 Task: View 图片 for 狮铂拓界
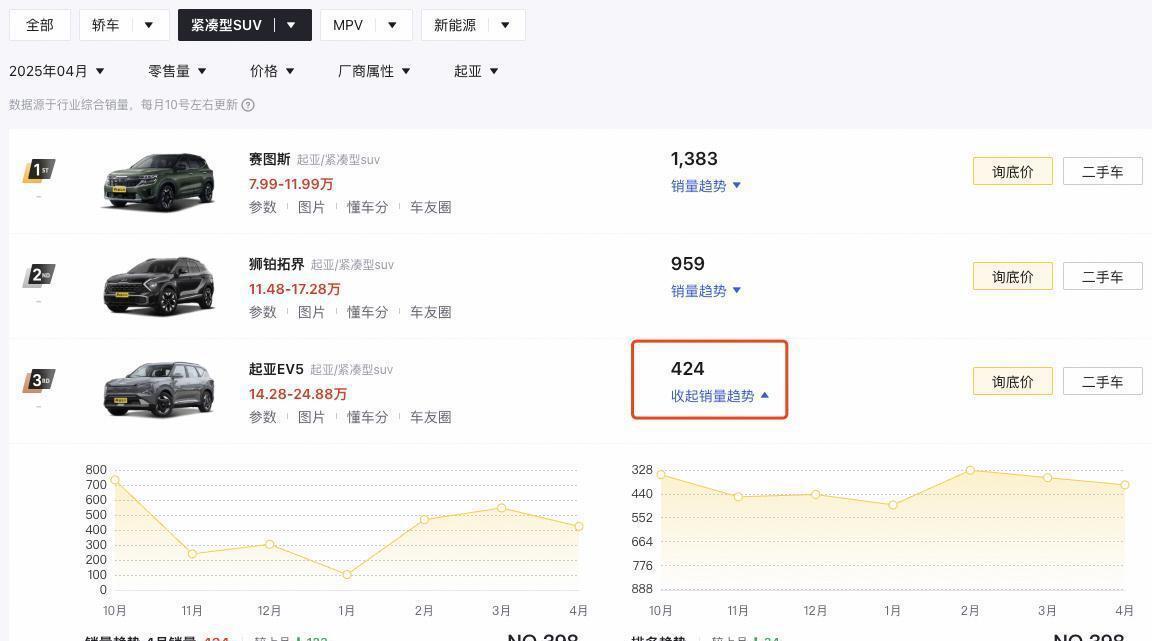[x=312, y=312]
